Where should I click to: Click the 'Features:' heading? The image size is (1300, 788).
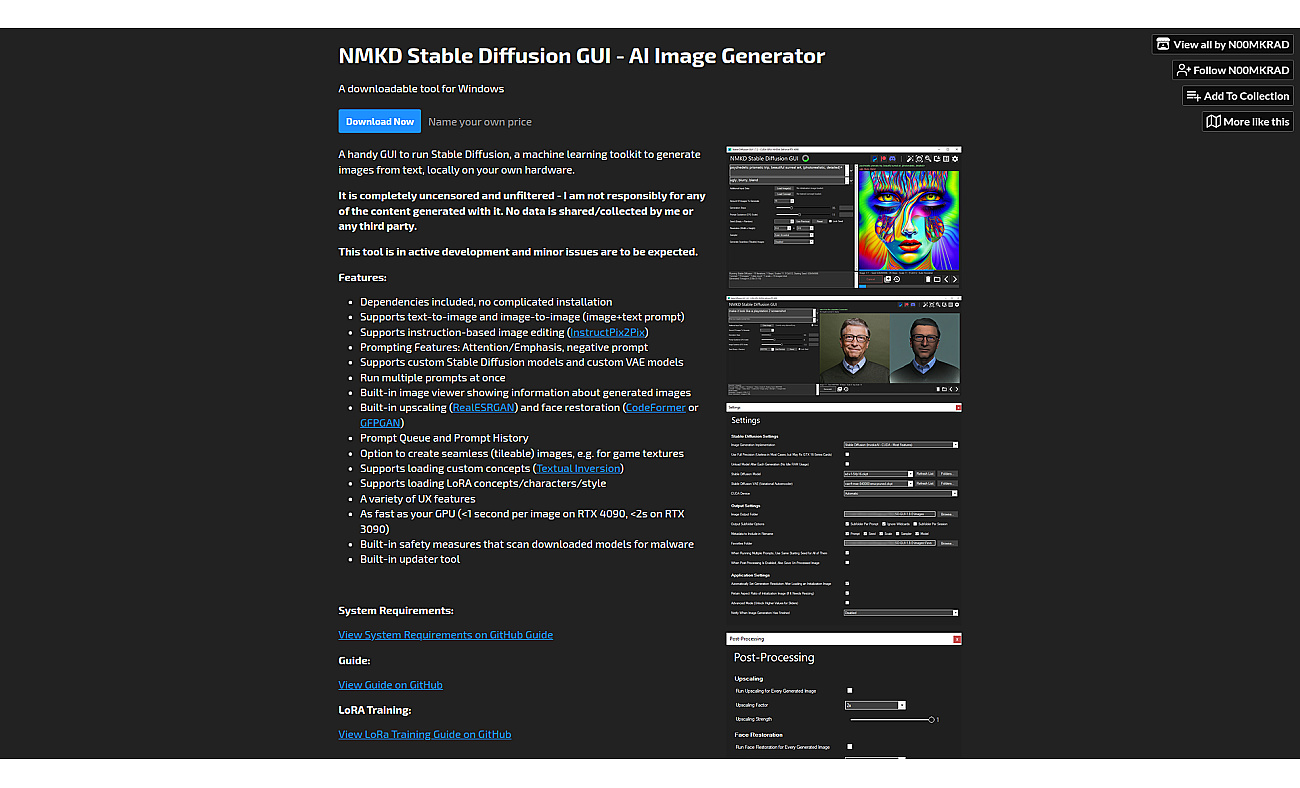(362, 278)
